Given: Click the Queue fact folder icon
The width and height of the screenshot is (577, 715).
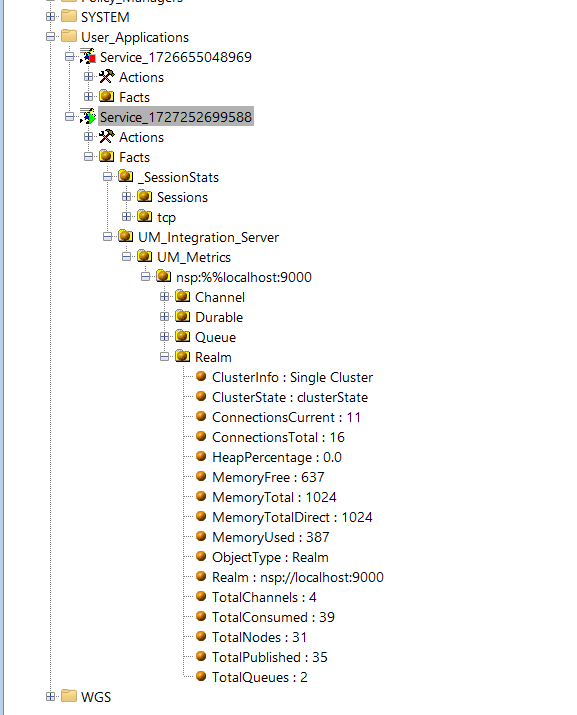Looking at the screenshot, I should click(183, 336).
